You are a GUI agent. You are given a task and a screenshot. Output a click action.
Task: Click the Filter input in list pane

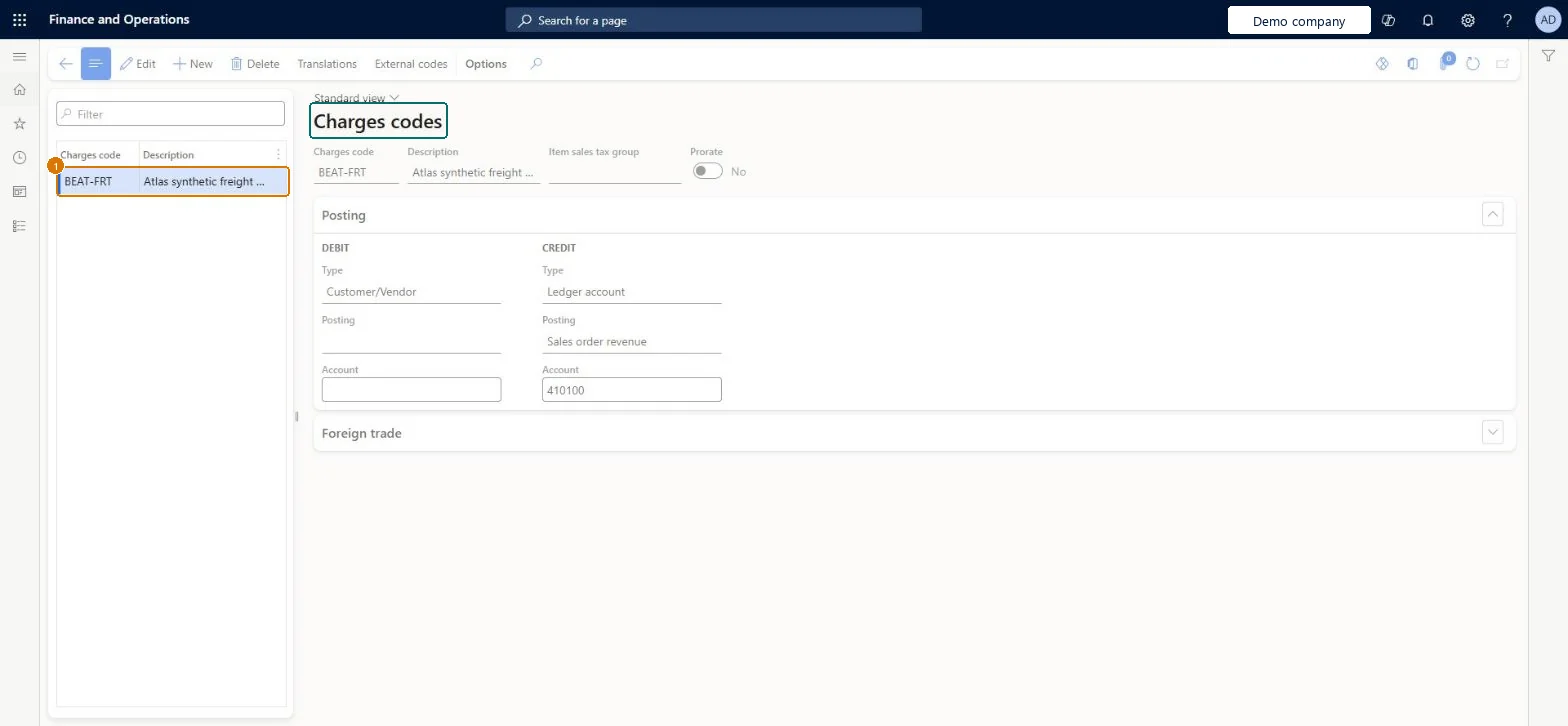[x=171, y=114]
